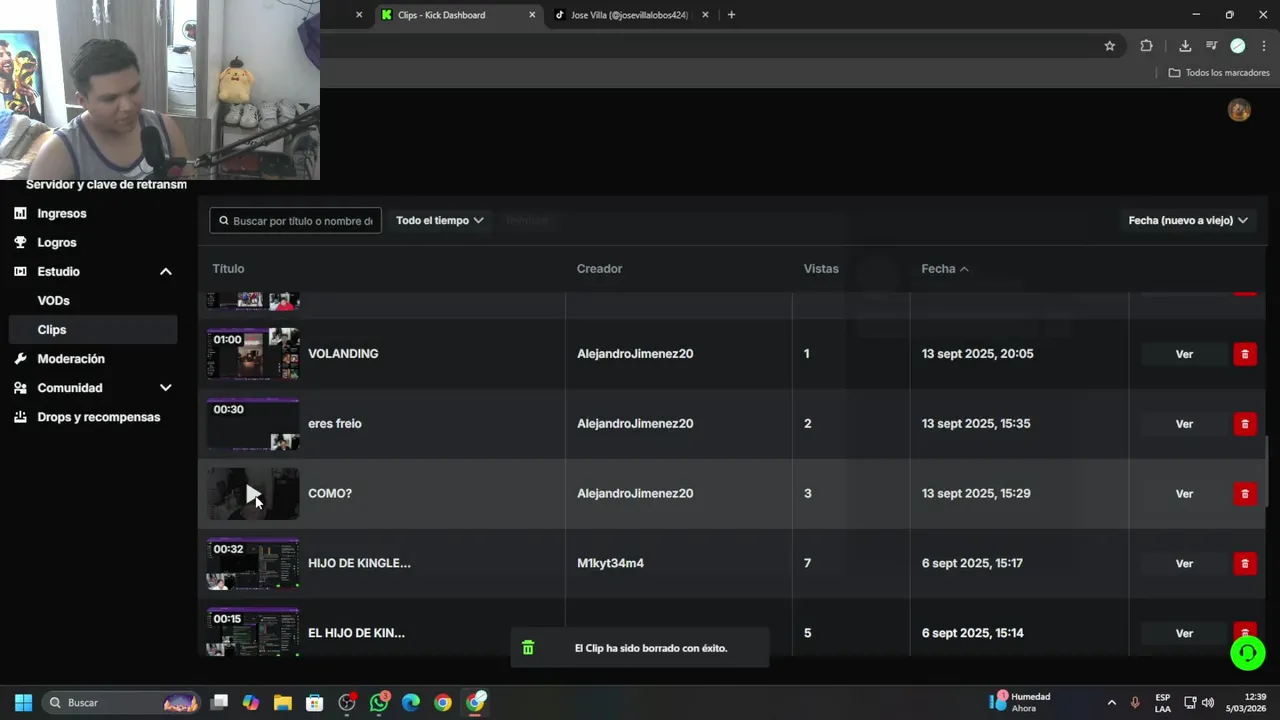1280x720 pixels.
Task: Close the Jose Villa TikTok tab
Action: (x=705, y=15)
